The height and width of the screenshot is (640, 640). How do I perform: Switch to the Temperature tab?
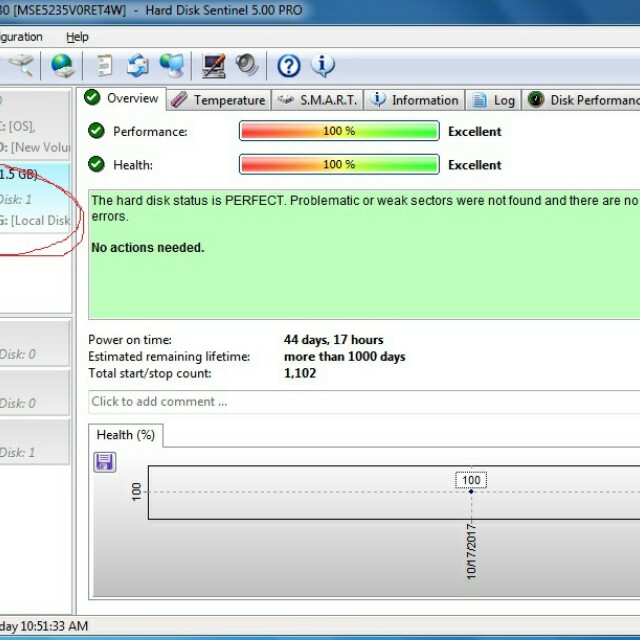pyautogui.click(x=219, y=100)
